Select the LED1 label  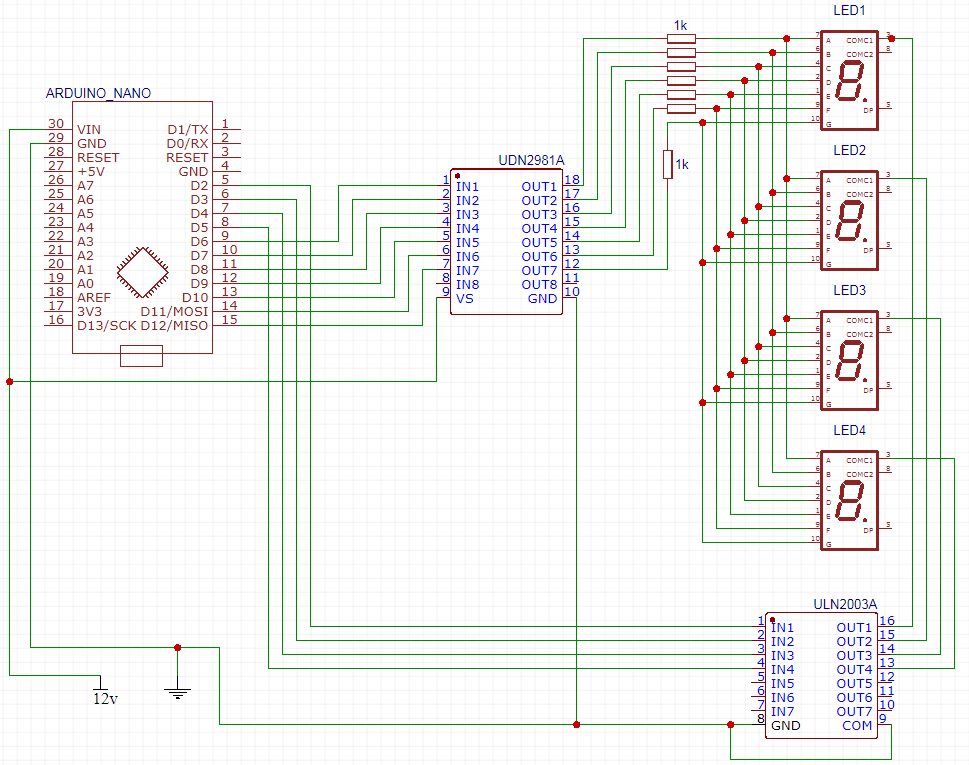849,11
